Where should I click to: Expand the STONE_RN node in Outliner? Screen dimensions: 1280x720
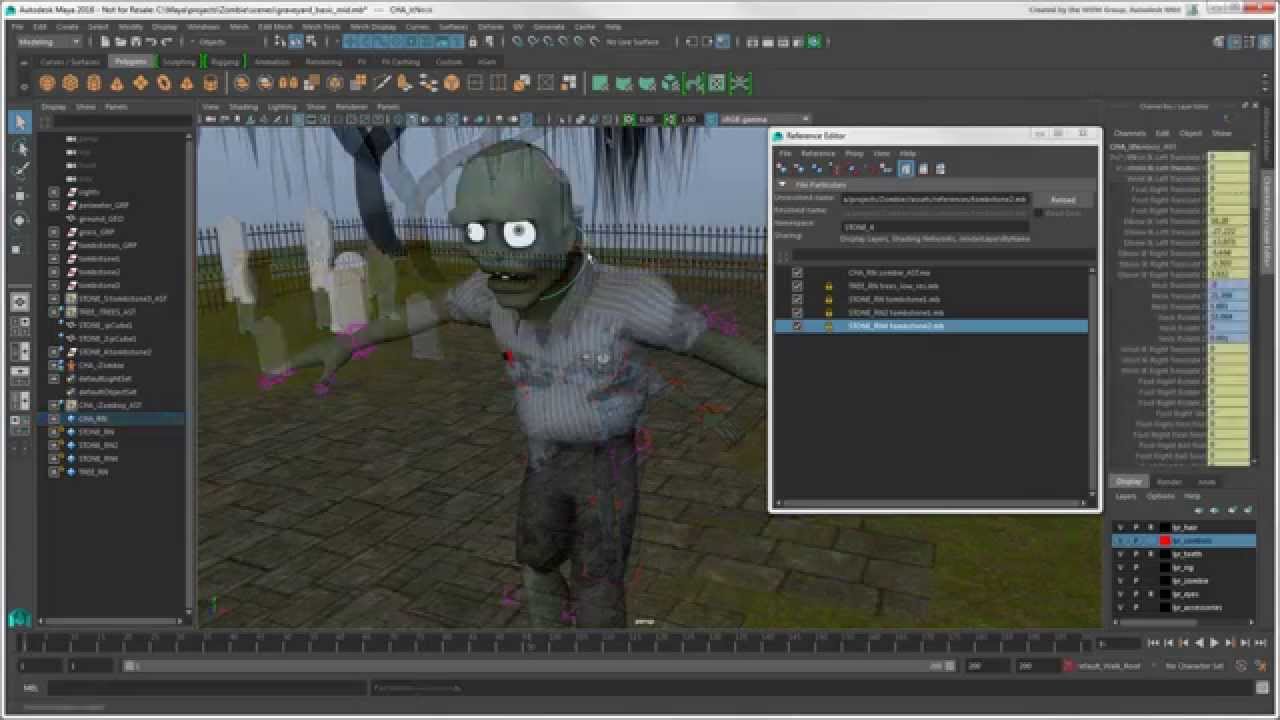click(54, 432)
